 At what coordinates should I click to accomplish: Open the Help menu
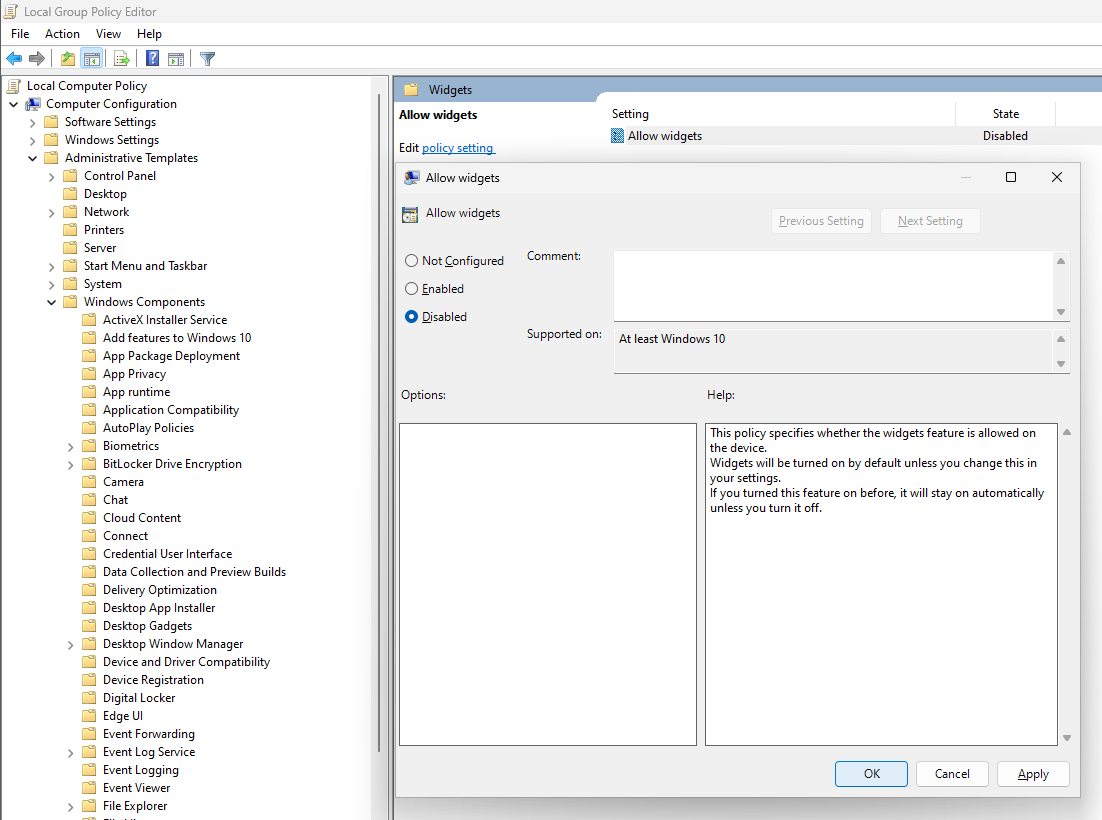pyautogui.click(x=149, y=34)
